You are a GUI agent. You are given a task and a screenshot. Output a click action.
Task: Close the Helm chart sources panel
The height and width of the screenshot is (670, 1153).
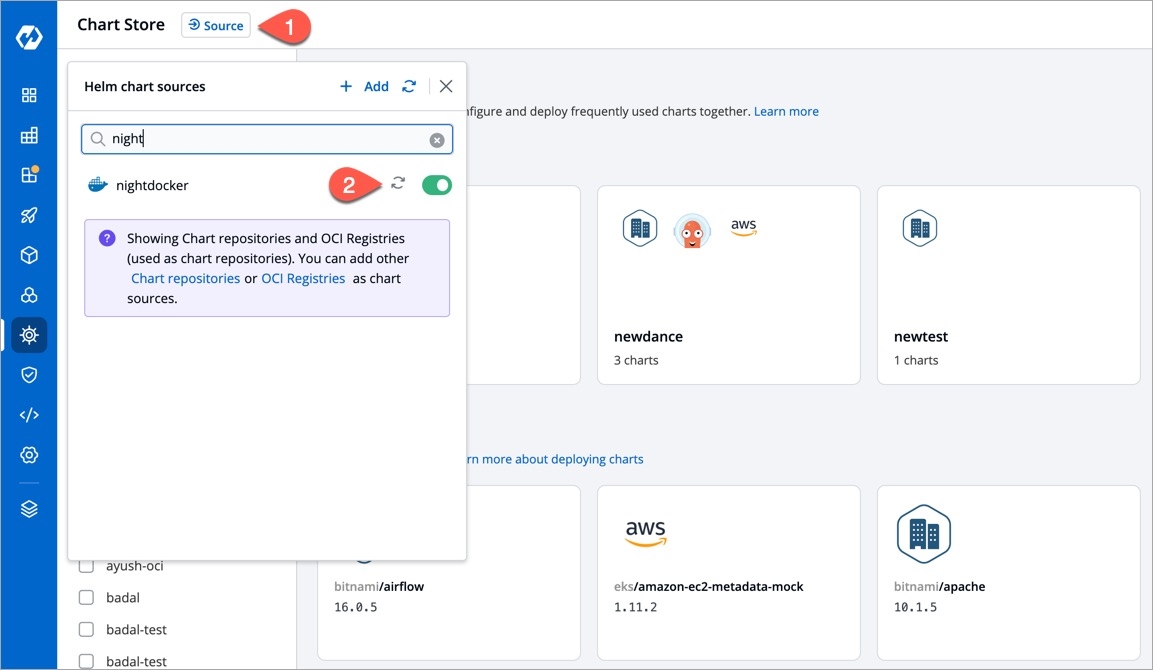pos(446,87)
